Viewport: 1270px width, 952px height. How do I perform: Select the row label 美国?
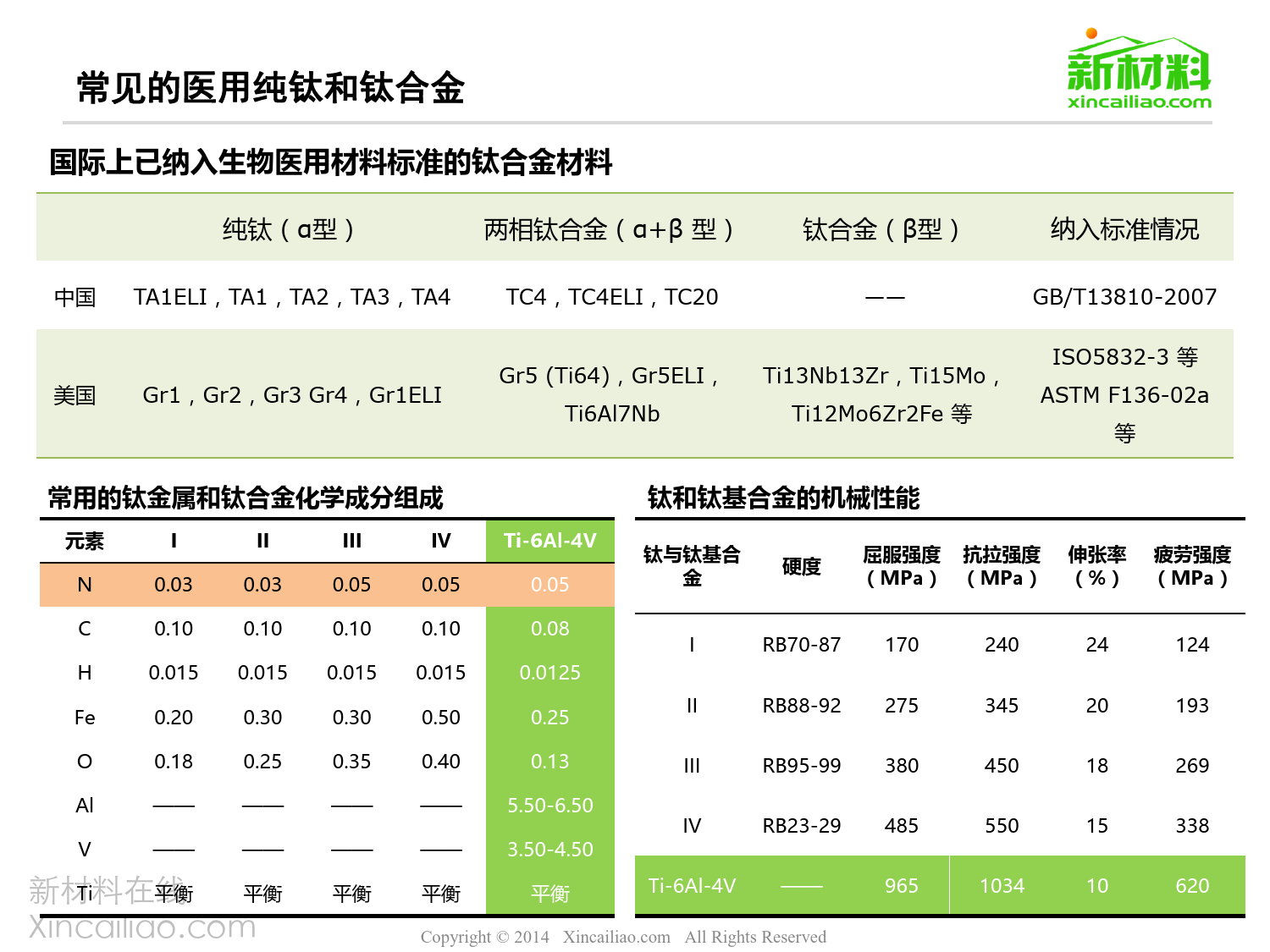coord(75,395)
